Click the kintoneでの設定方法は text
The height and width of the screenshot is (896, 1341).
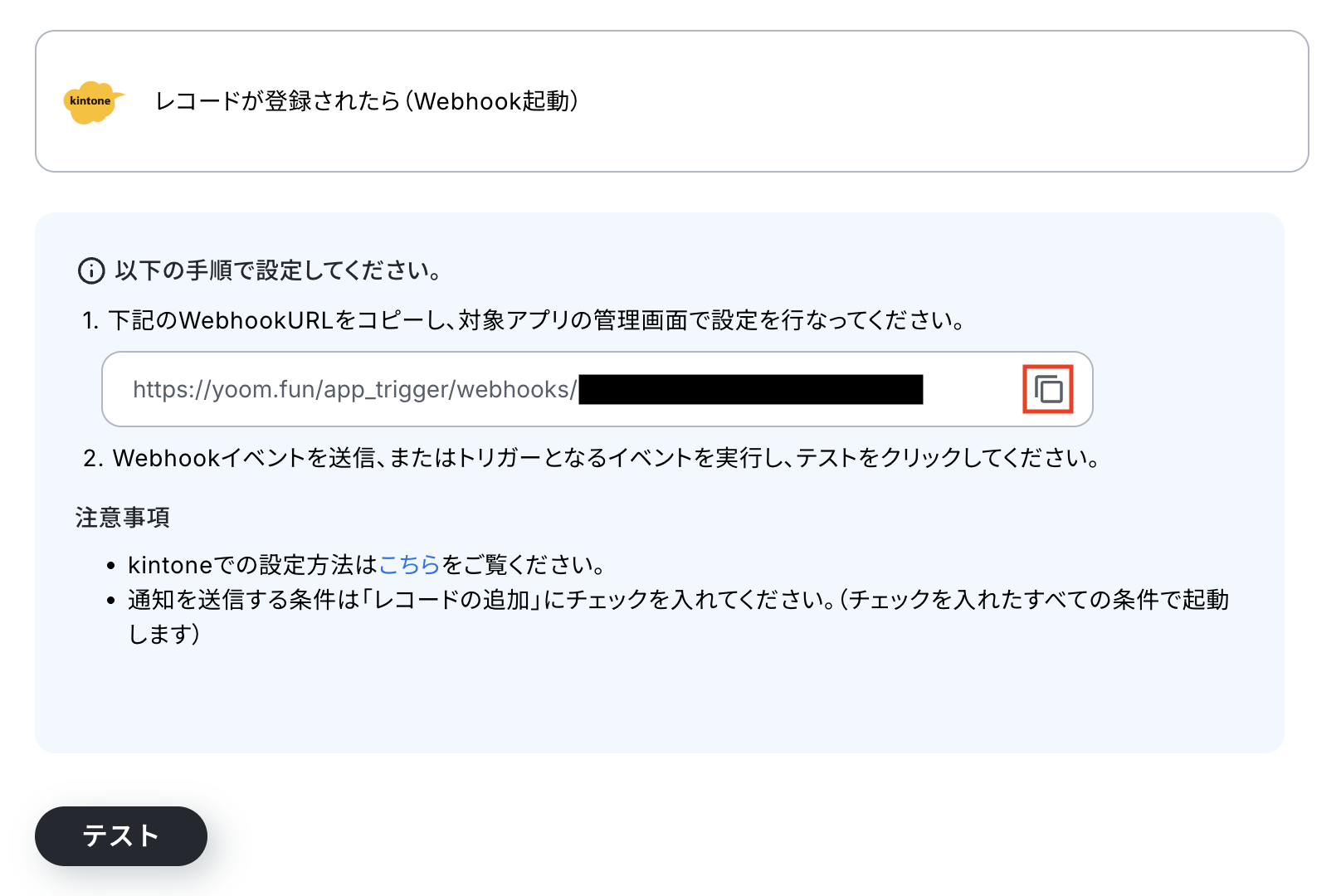tap(253, 565)
